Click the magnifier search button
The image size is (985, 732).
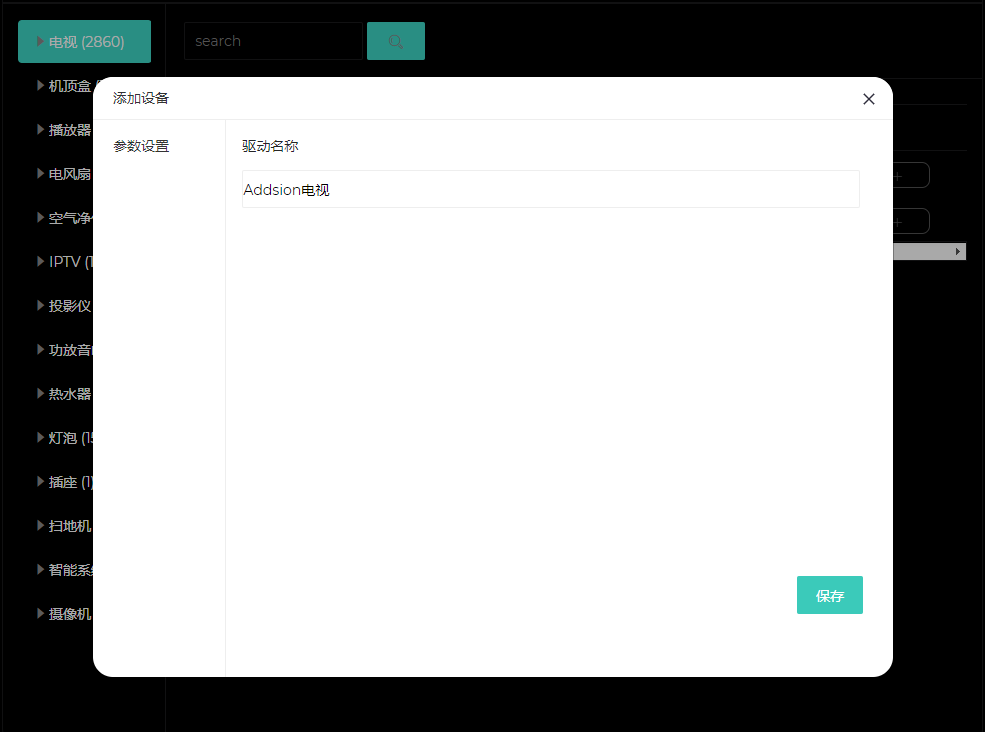(396, 41)
